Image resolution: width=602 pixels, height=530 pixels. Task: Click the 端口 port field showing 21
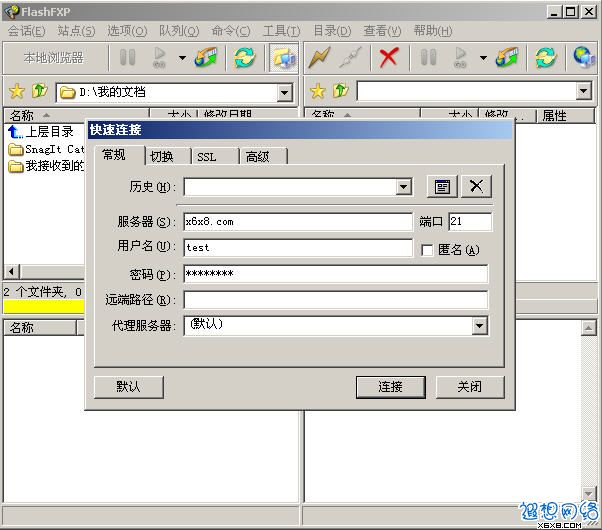pyautogui.click(x=470, y=222)
